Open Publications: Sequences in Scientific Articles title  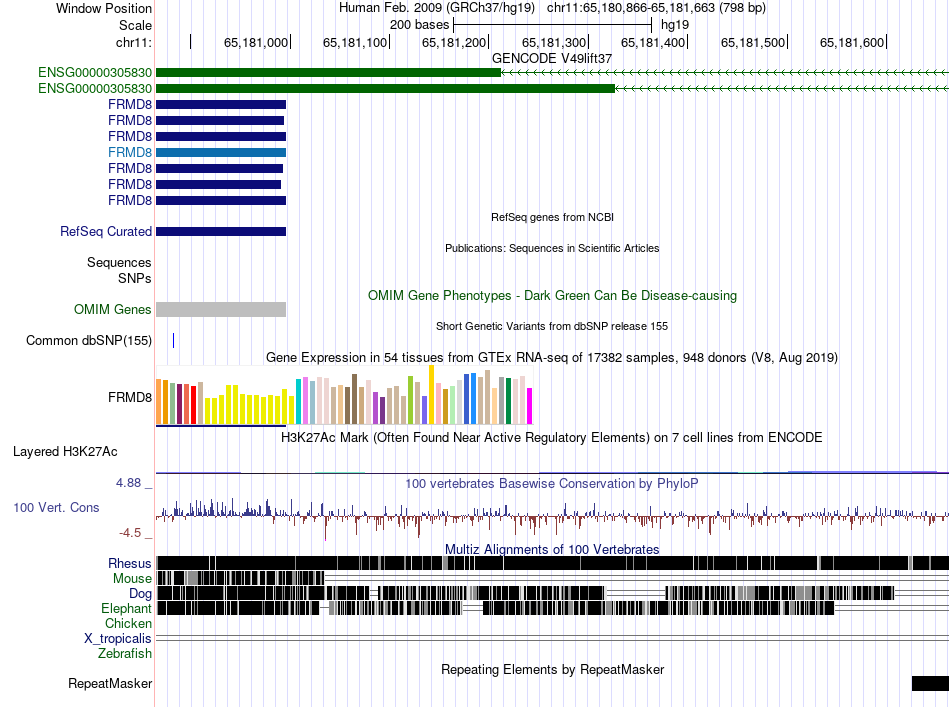[552, 248]
